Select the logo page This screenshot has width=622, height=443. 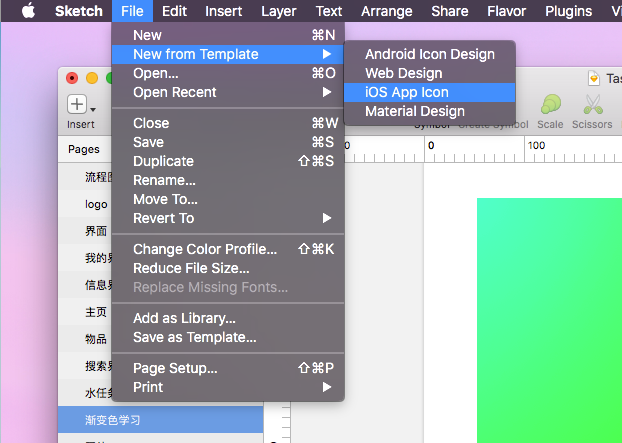85,204
